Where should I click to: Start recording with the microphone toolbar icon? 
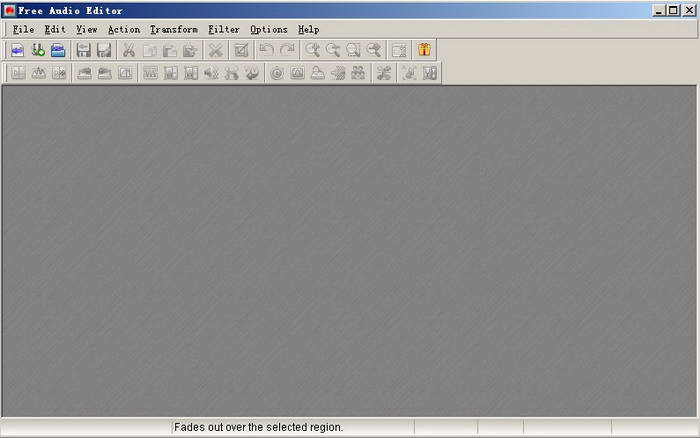point(38,50)
